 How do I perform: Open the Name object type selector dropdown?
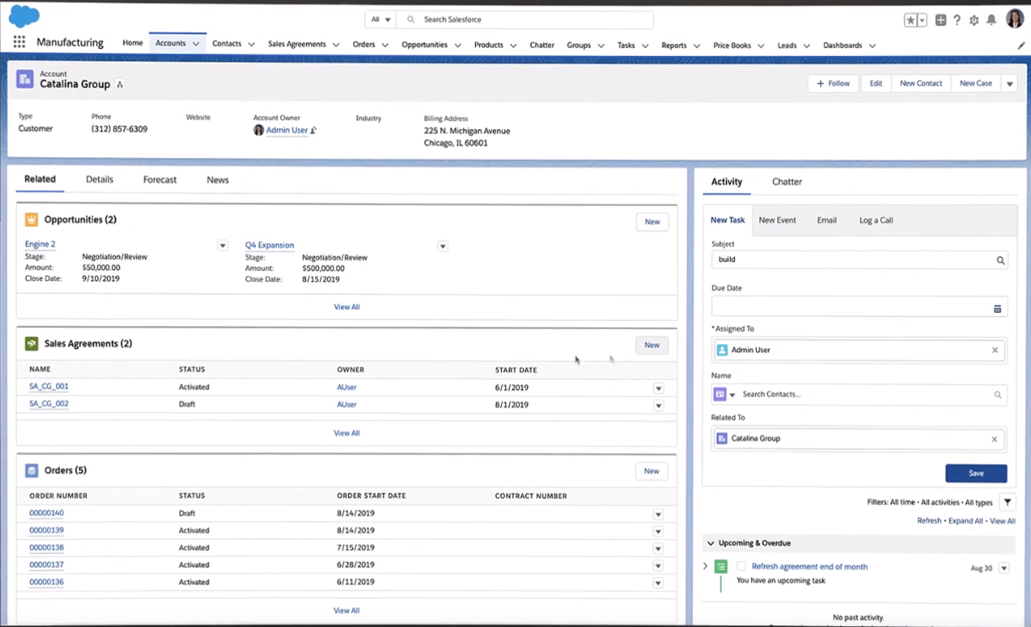coord(724,394)
